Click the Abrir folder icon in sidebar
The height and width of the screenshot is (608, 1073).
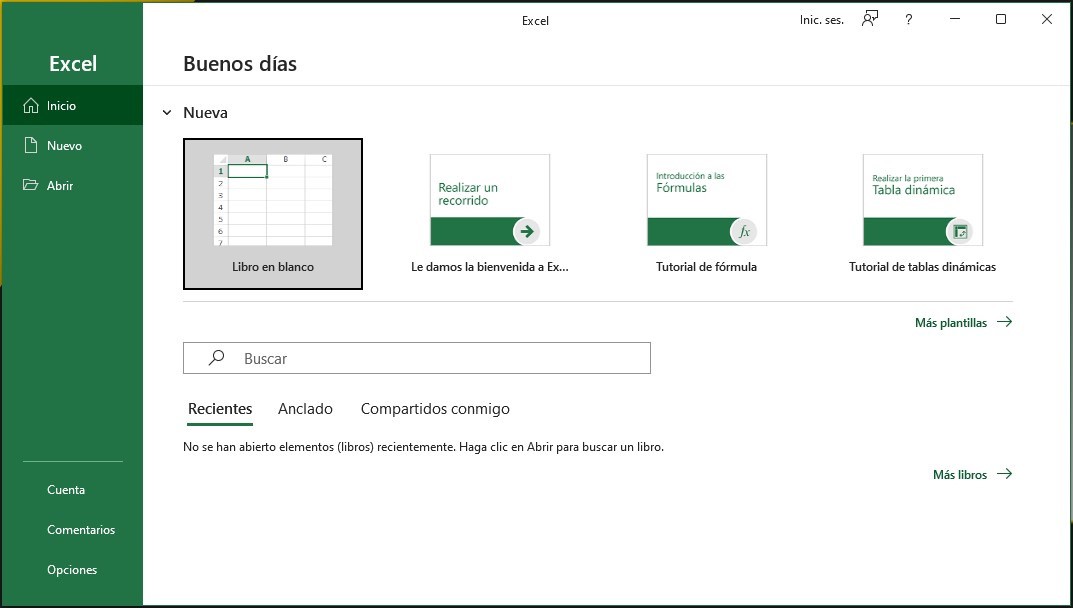(30, 185)
